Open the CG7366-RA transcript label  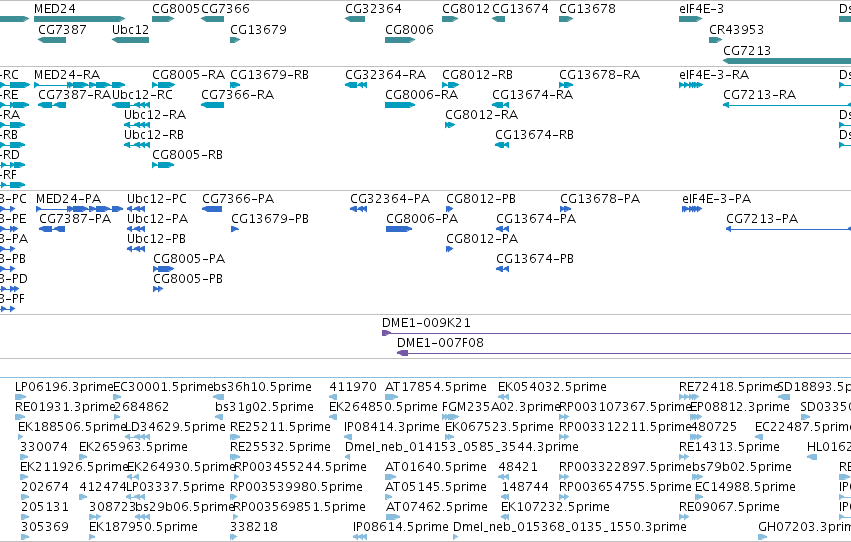tap(238, 94)
